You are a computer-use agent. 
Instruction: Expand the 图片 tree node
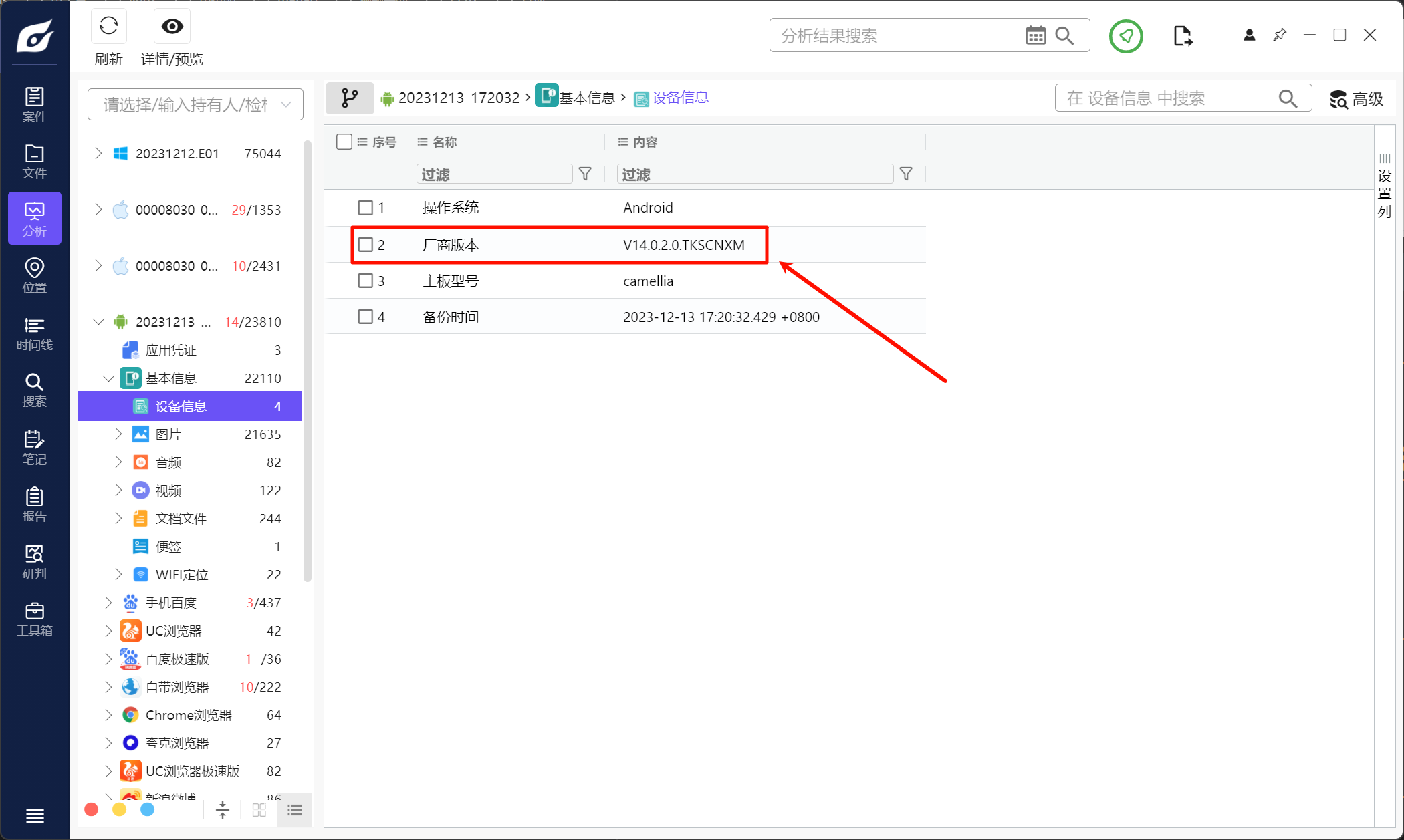pyautogui.click(x=118, y=434)
